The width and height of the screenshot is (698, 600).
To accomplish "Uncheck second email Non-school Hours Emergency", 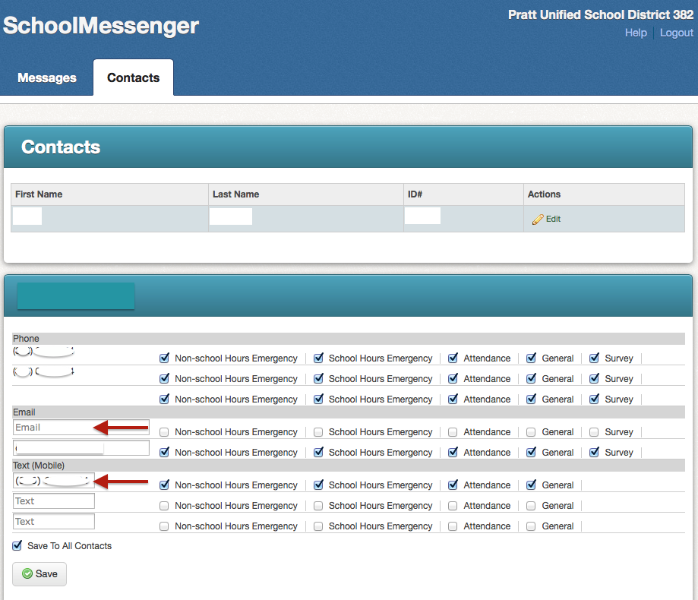I will pyautogui.click(x=164, y=452).
